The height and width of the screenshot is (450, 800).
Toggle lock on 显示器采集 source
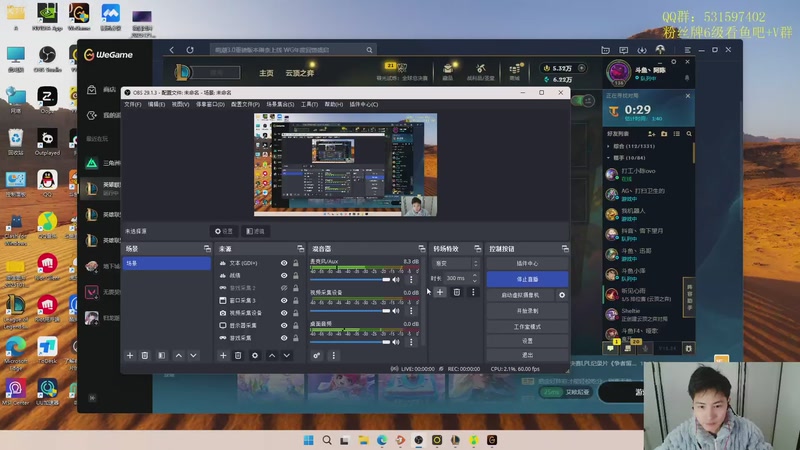tap(295, 326)
